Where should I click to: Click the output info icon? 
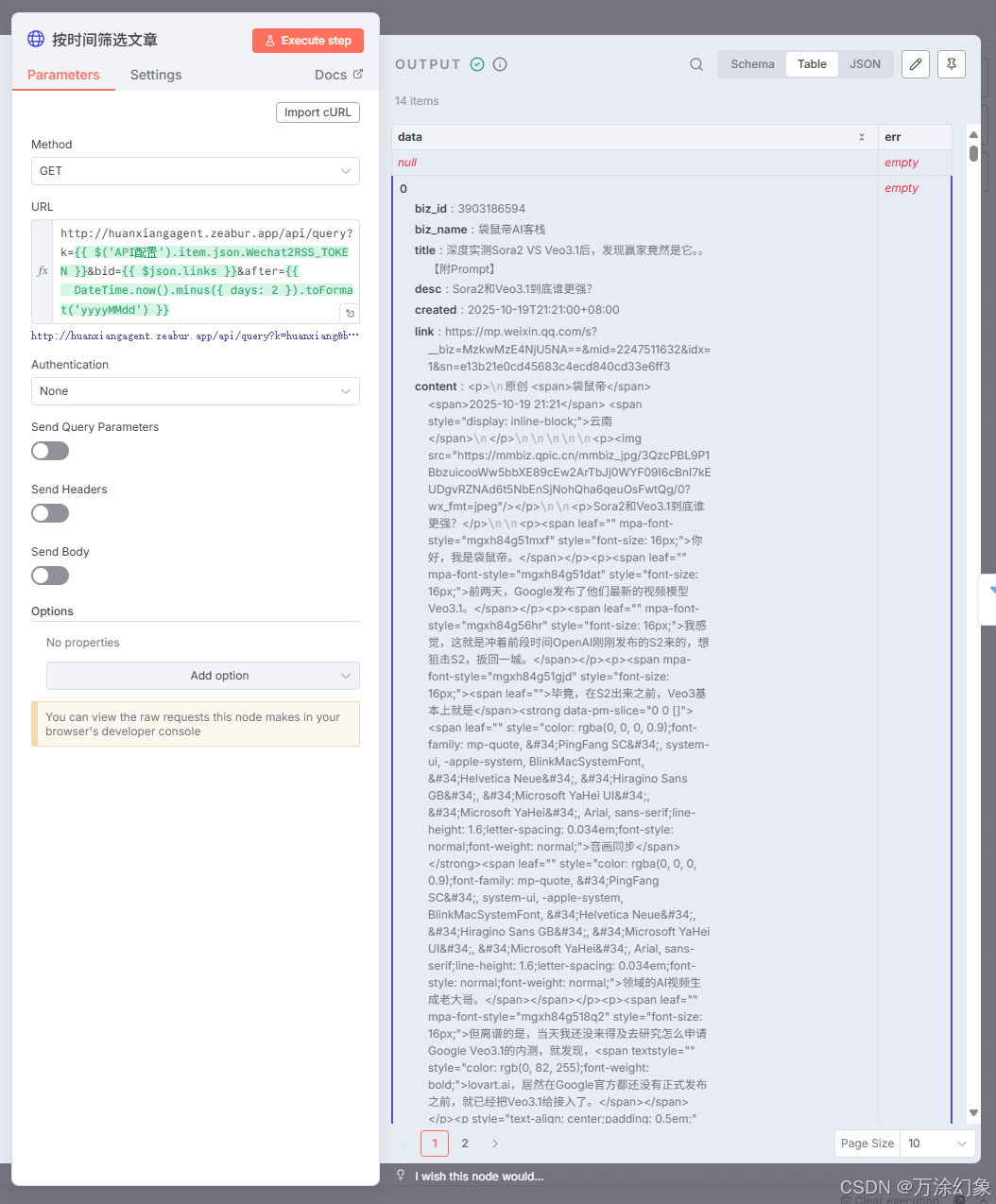(x=500, y=64)
